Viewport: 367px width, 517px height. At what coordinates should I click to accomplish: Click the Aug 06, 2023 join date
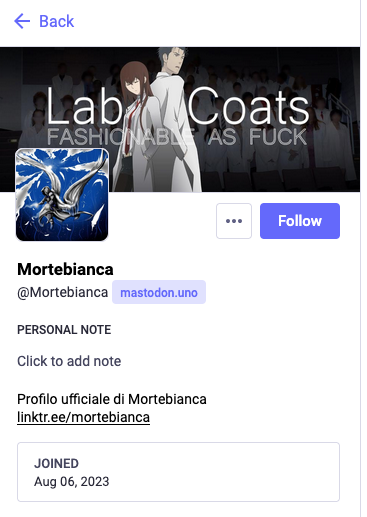(x=72, y=482)
